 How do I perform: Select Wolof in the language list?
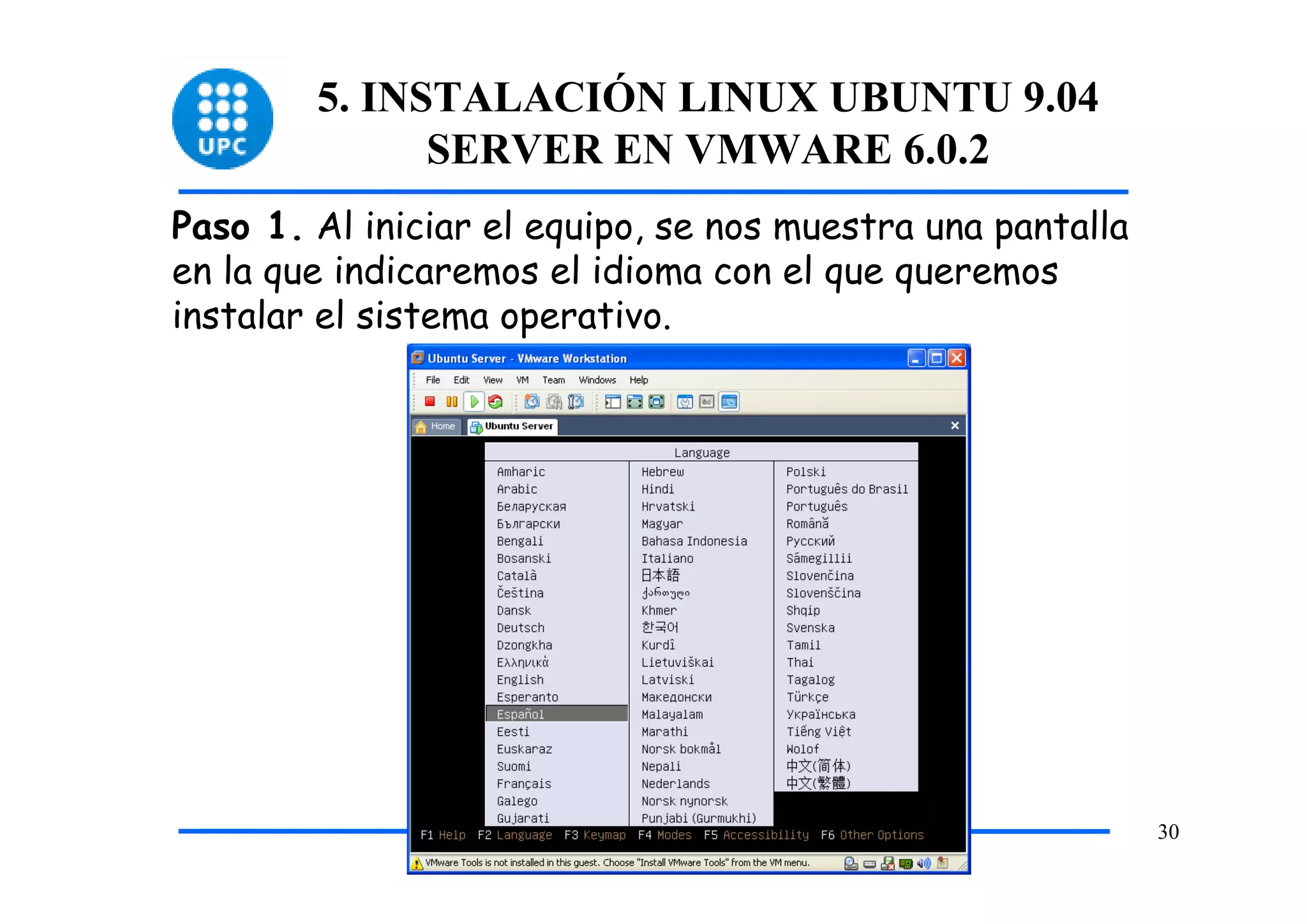tap(802, 749)
